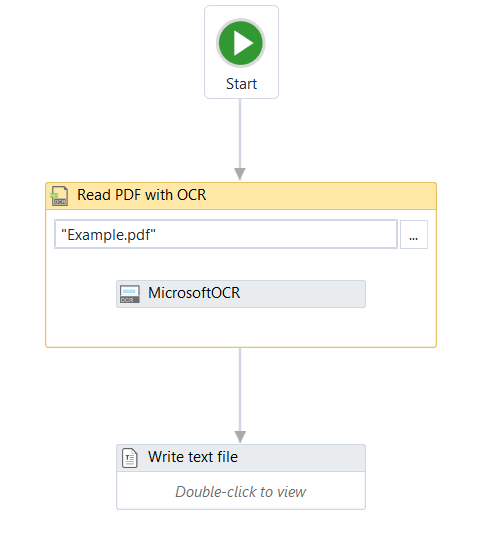Select the arrowhead entering Write text file
496x548 pixels.
(240, 437)
